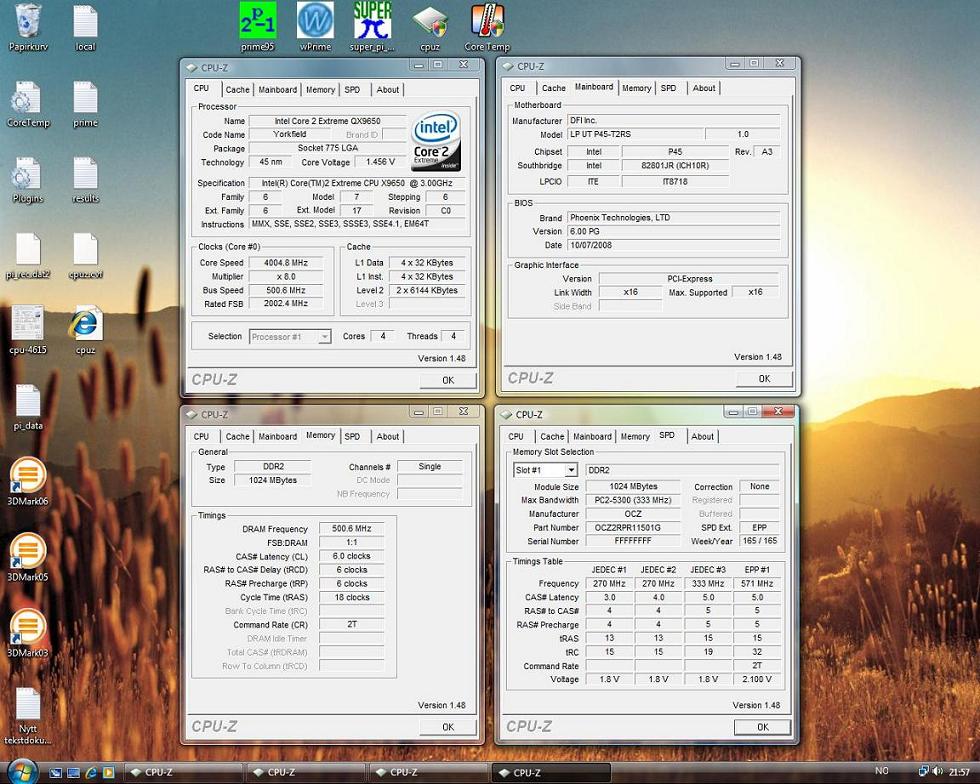Click the clock showing 21:57
The image size is (980, 784).
tap(959, 771)
